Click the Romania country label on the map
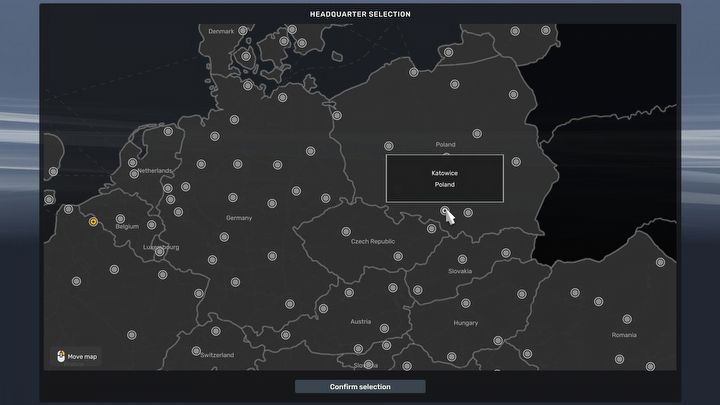The width and height of the screenshot is (720, 405). click(624, 335)
